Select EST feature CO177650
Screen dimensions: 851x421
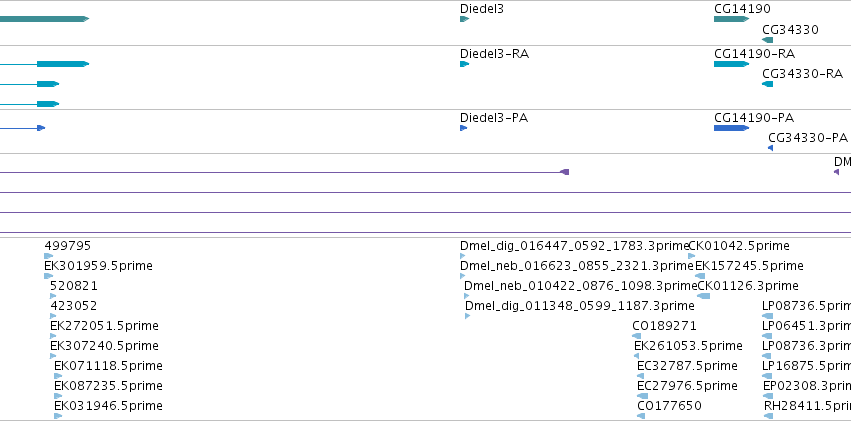pos(669,406)
